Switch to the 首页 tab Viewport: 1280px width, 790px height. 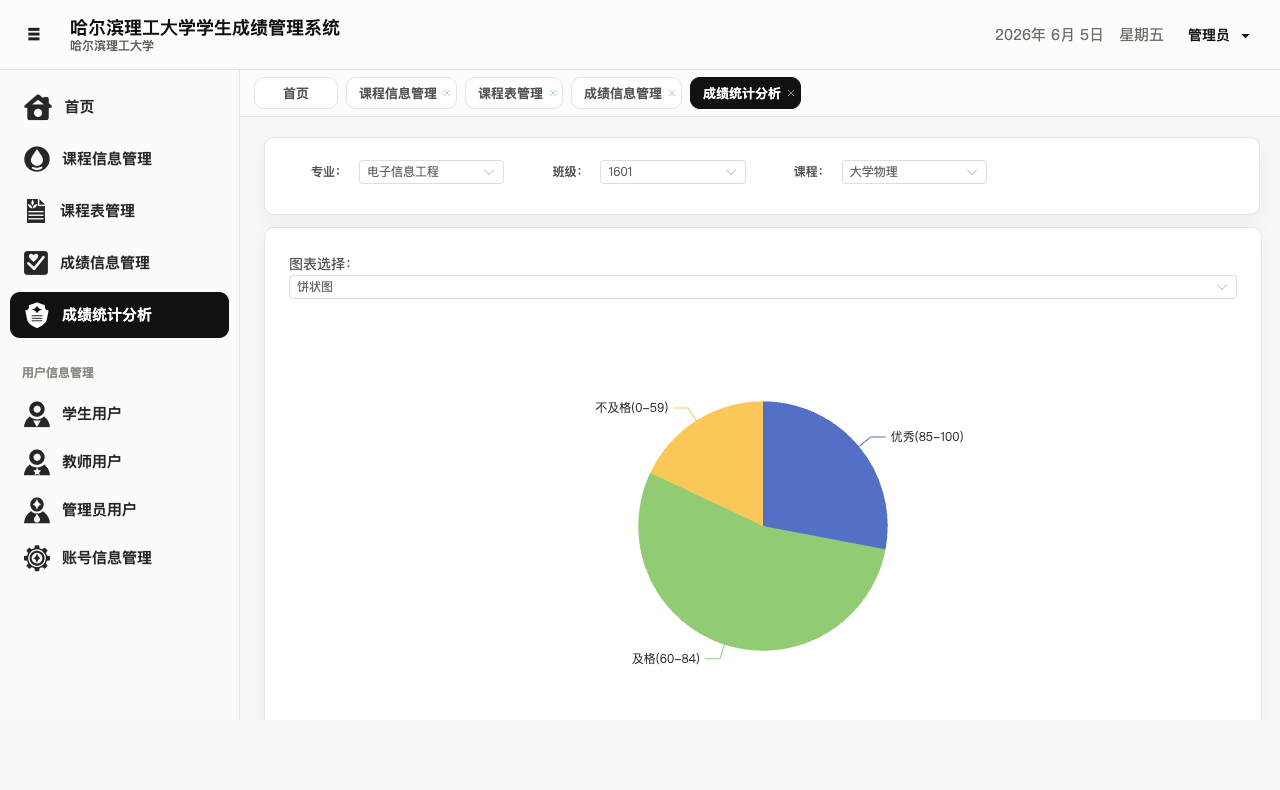pyautogui.click(x=296, y=93)
